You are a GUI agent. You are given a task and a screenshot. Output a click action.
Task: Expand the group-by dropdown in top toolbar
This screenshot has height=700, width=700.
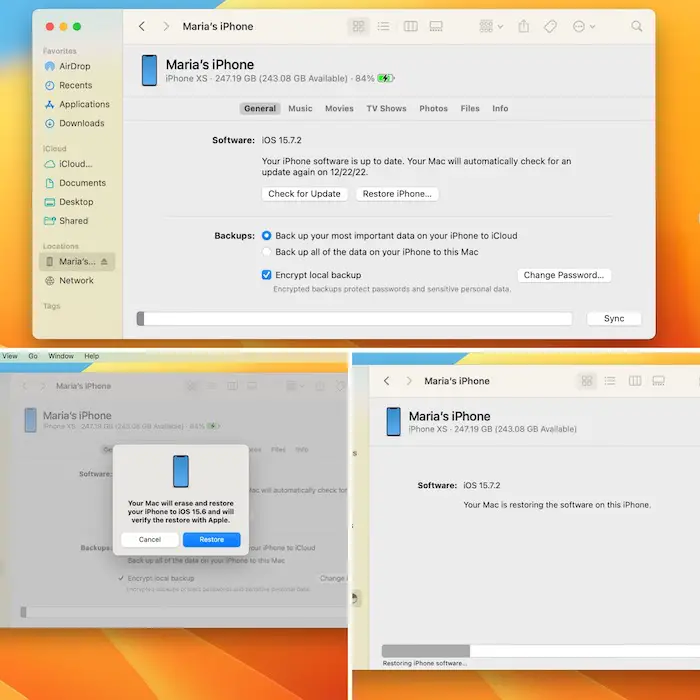(490, 27)
